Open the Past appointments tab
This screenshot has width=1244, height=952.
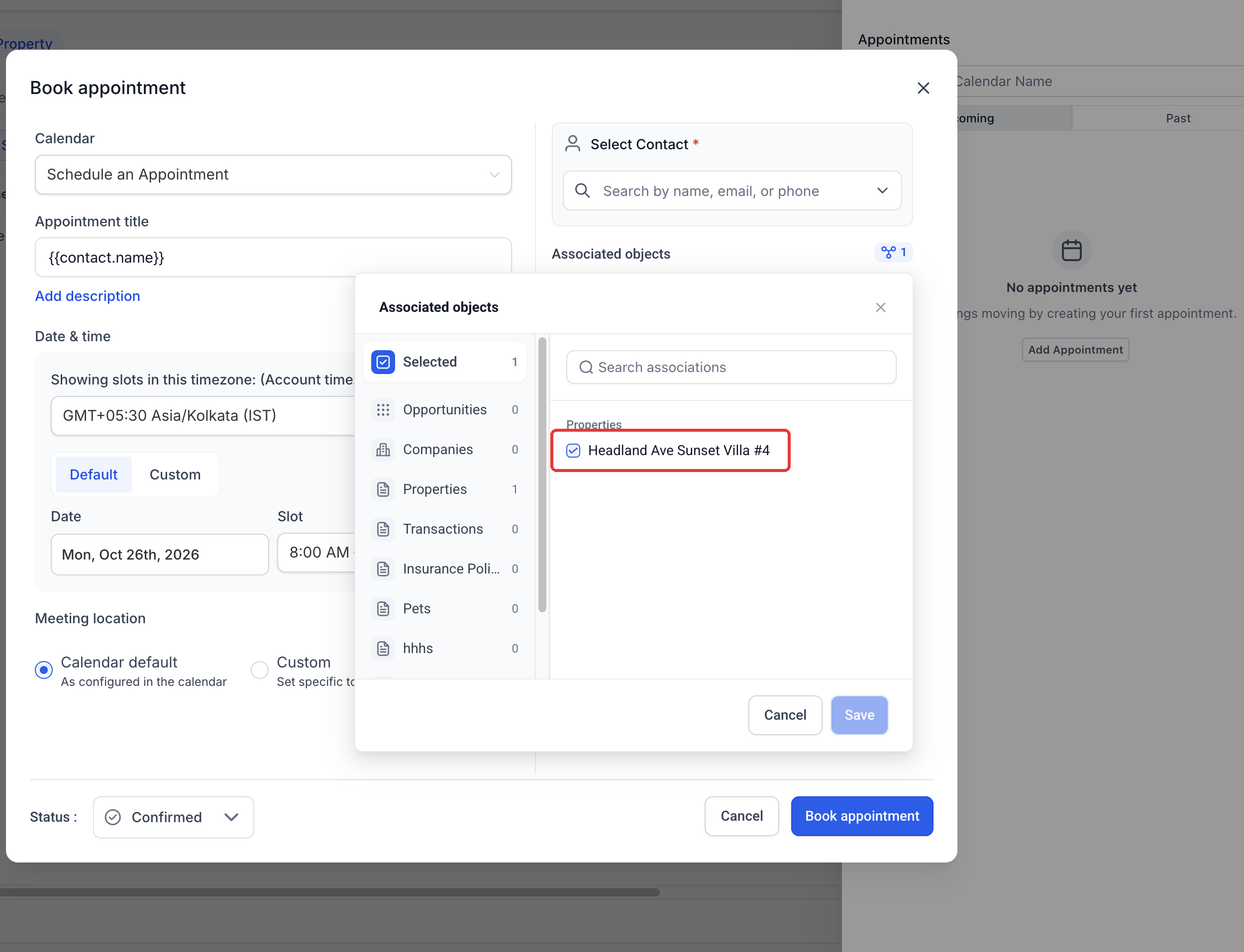point(1178,118)
